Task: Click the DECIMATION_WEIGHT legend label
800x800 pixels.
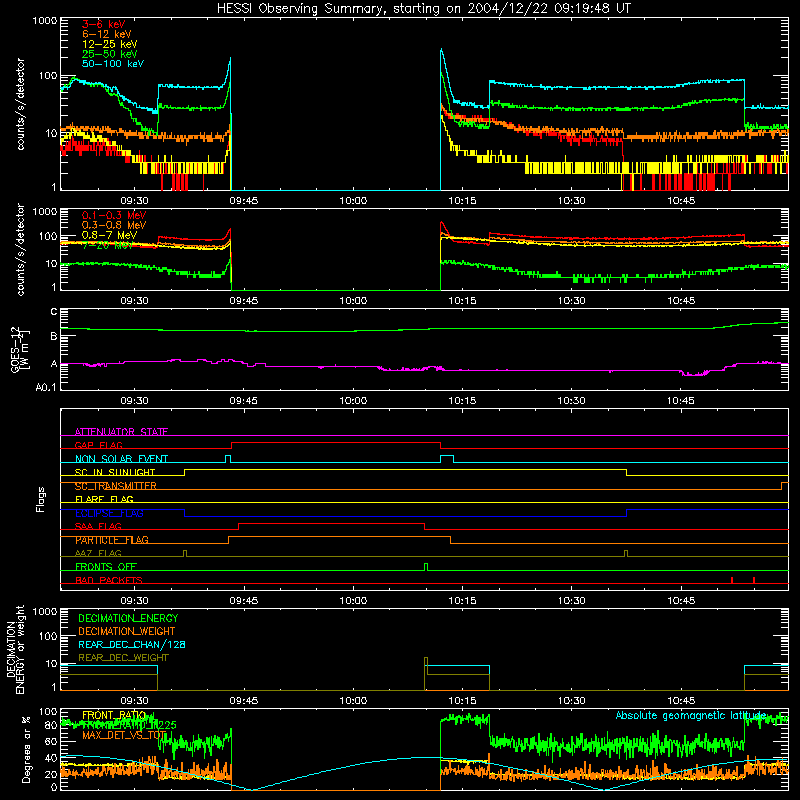Action: point(127,631)
